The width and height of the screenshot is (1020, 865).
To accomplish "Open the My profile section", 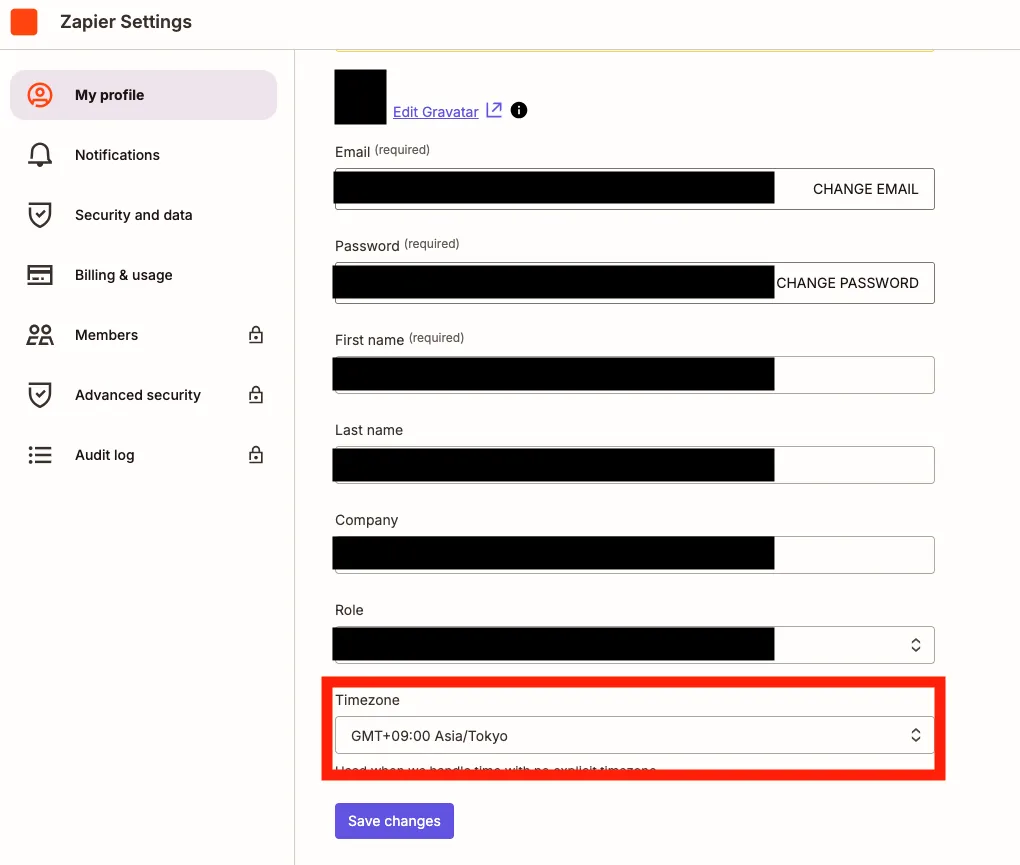I will (x=143, y=95).
